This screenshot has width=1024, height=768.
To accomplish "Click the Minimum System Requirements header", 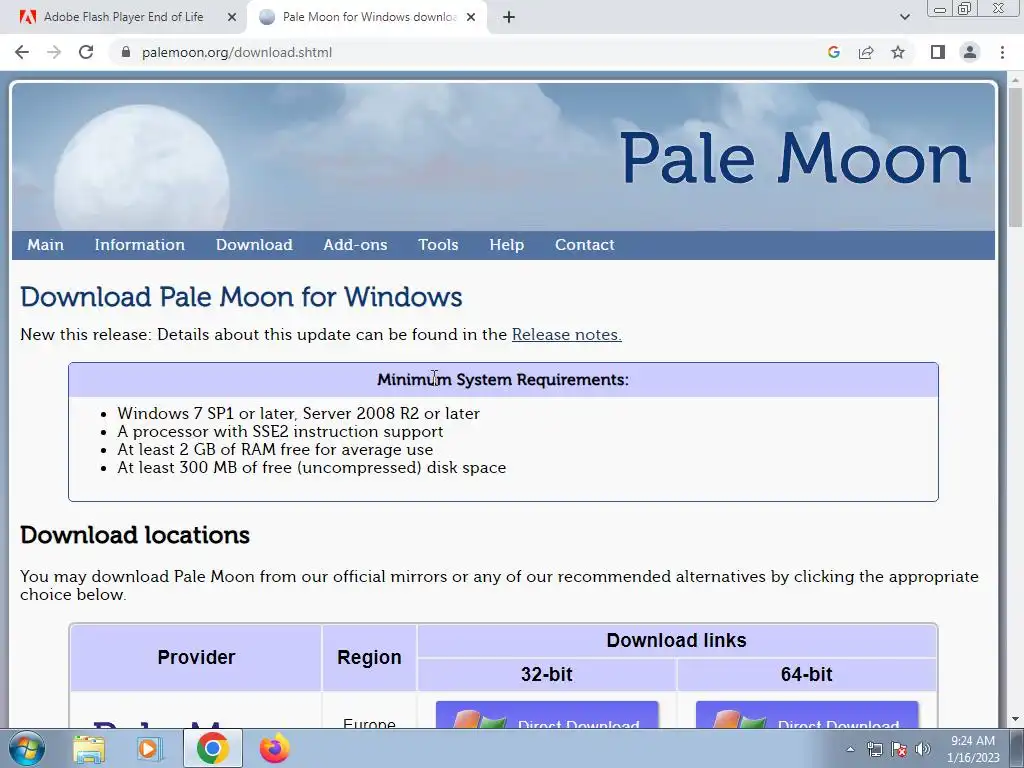I will coord(503,379).
